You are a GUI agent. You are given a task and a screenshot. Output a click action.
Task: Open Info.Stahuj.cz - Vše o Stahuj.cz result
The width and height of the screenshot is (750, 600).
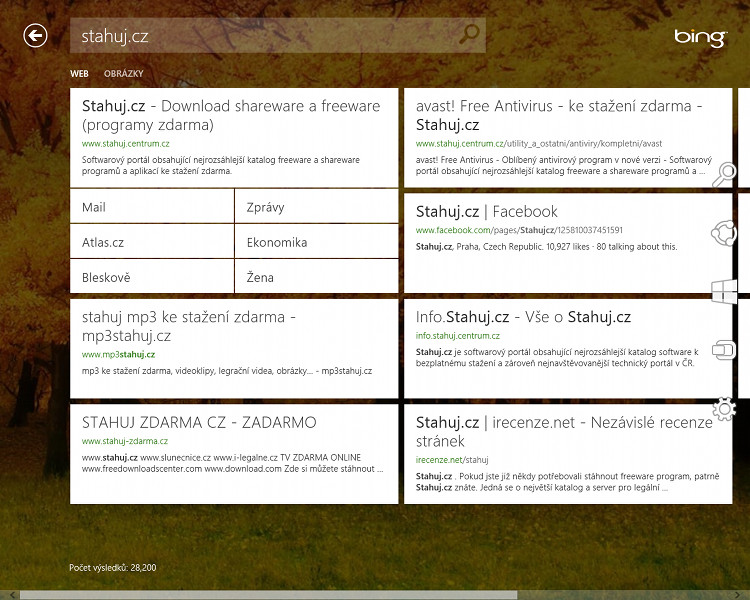tap(523, 317)
